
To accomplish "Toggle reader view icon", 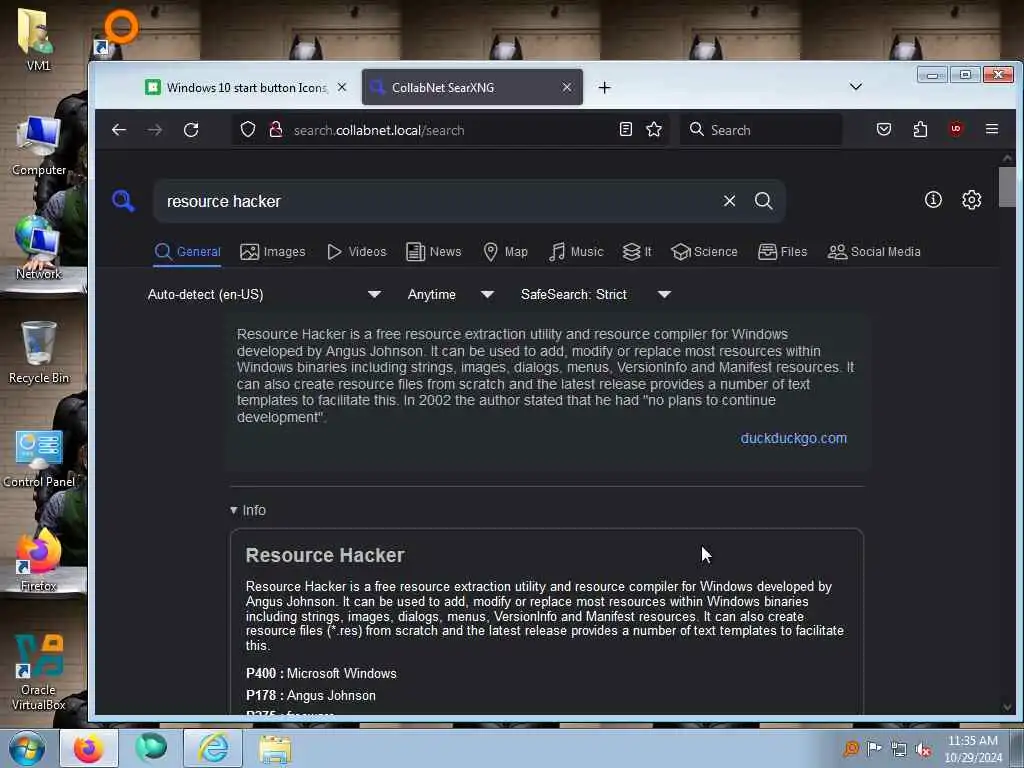I will (626, 129).
